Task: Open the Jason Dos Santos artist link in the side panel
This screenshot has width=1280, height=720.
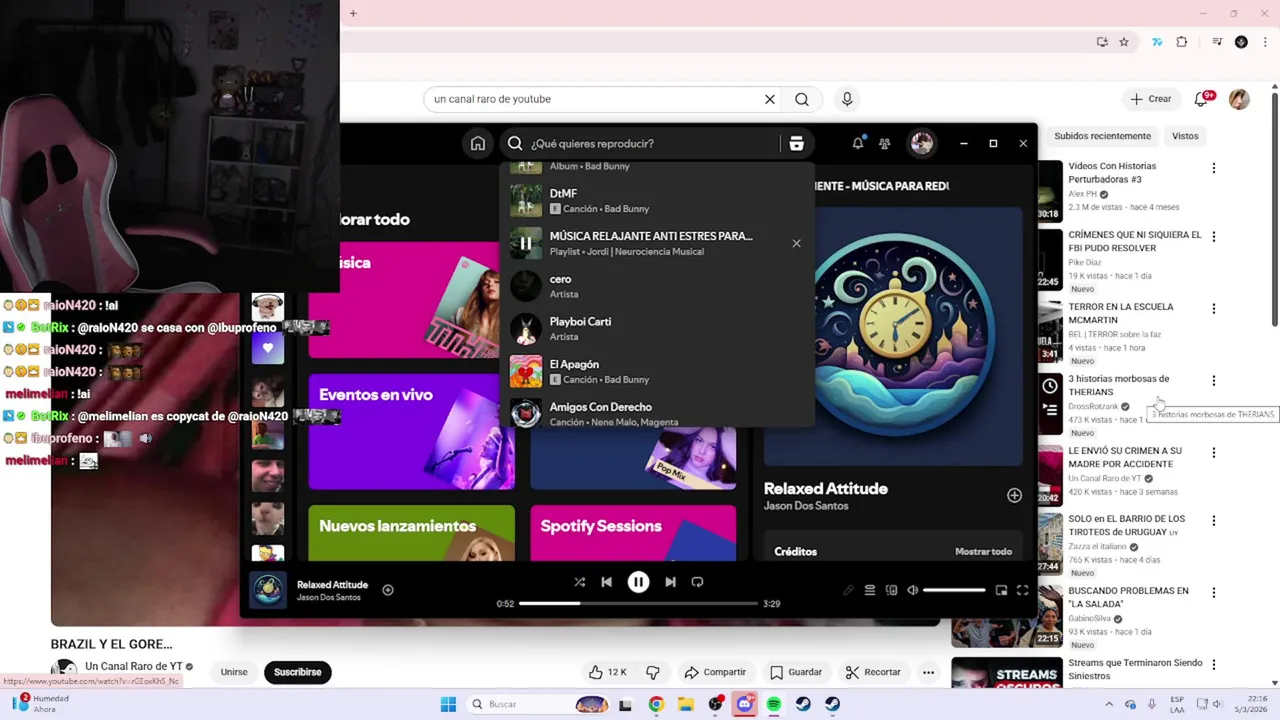Action: coord(806,506)
